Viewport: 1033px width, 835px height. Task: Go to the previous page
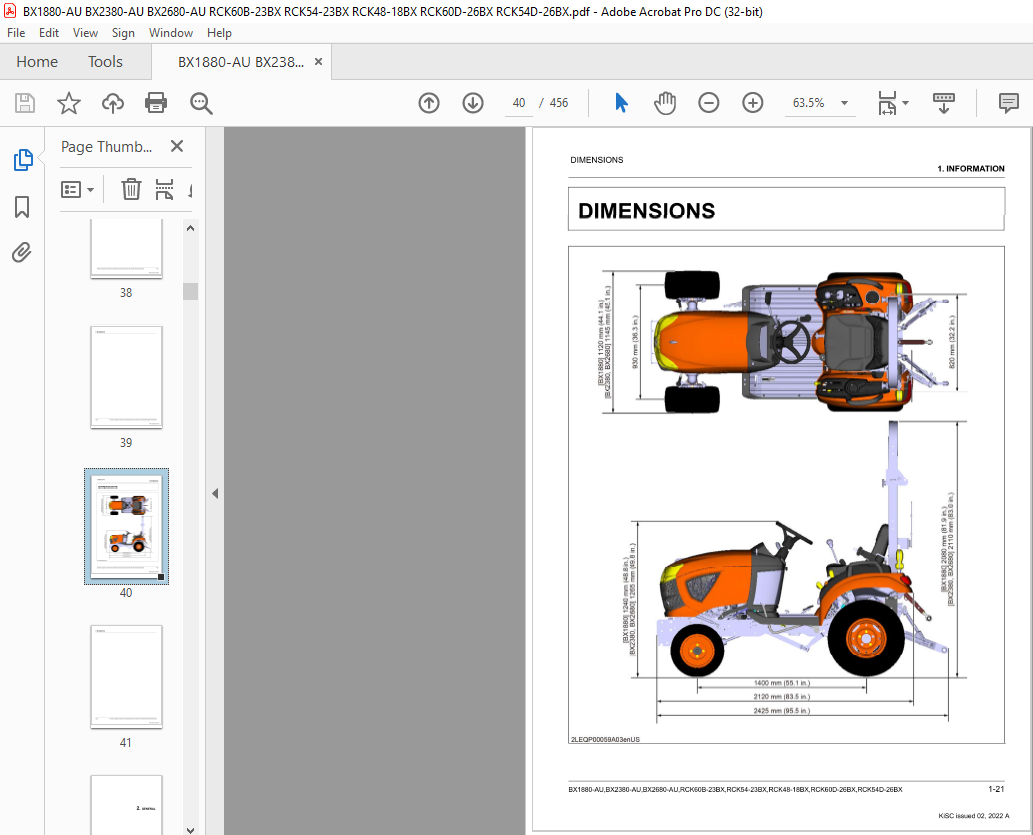pos(429,103)
